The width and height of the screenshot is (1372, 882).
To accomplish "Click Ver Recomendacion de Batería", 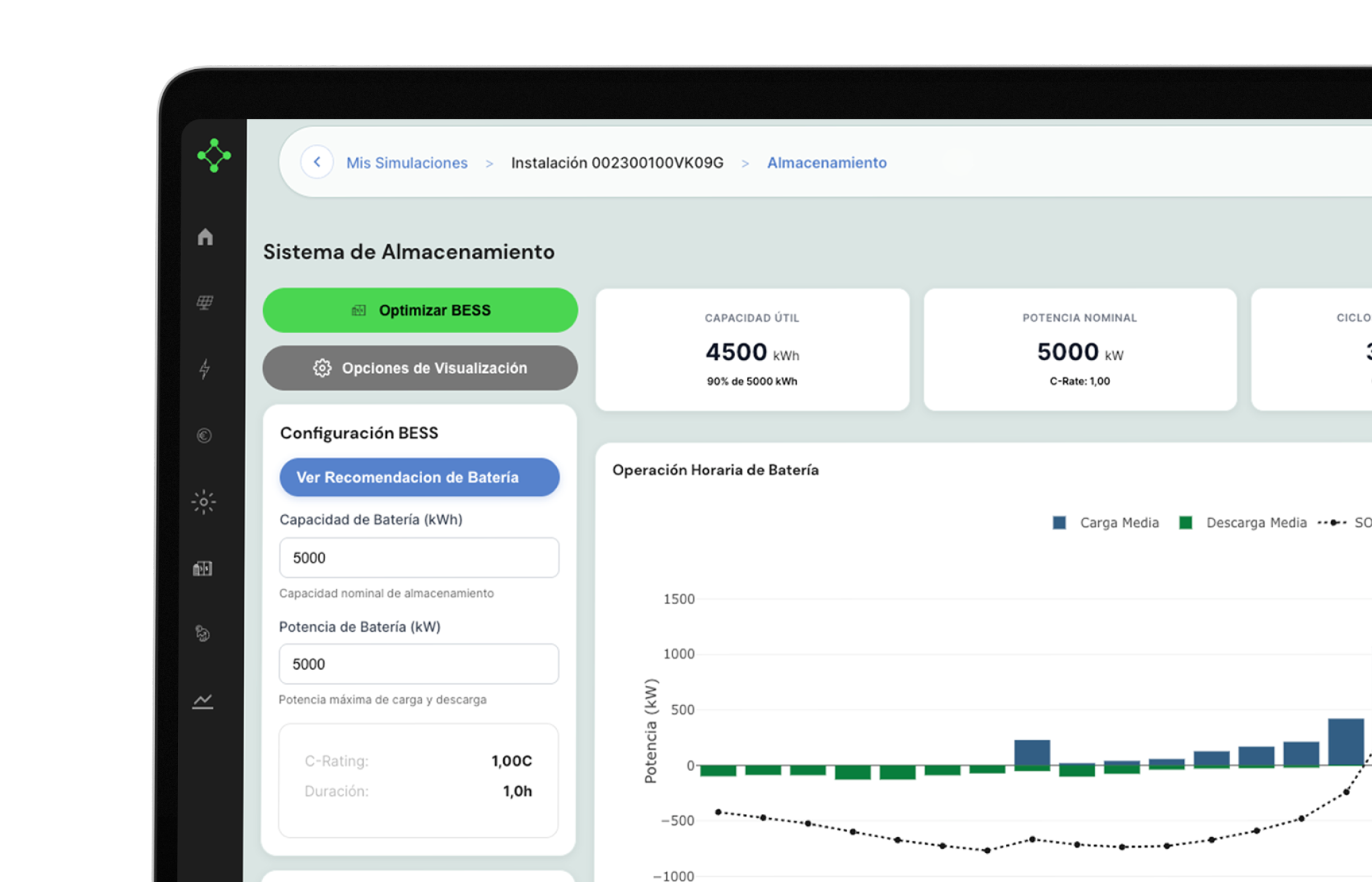I will (420, 477).
